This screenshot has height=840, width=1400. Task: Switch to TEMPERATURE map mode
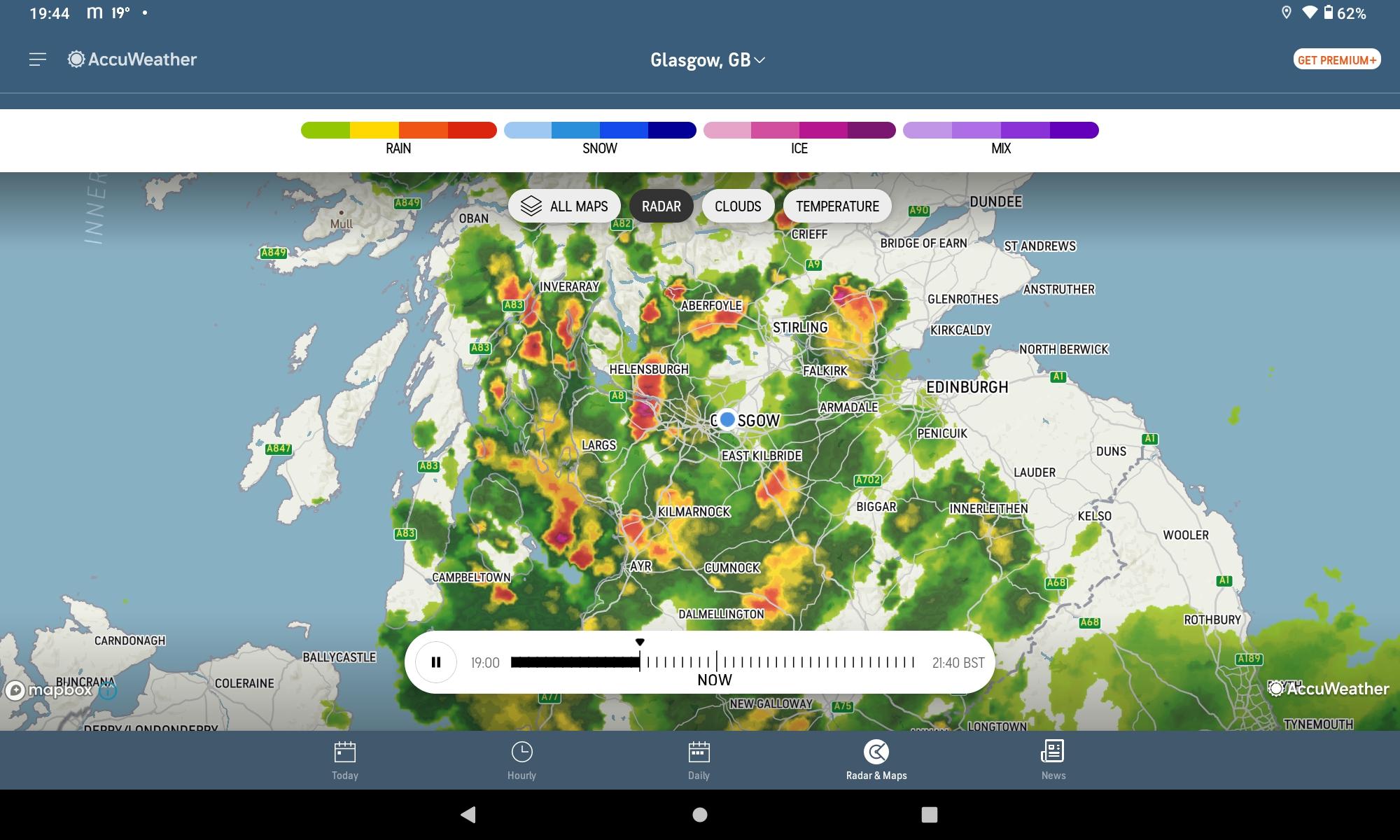coord(837,206)
